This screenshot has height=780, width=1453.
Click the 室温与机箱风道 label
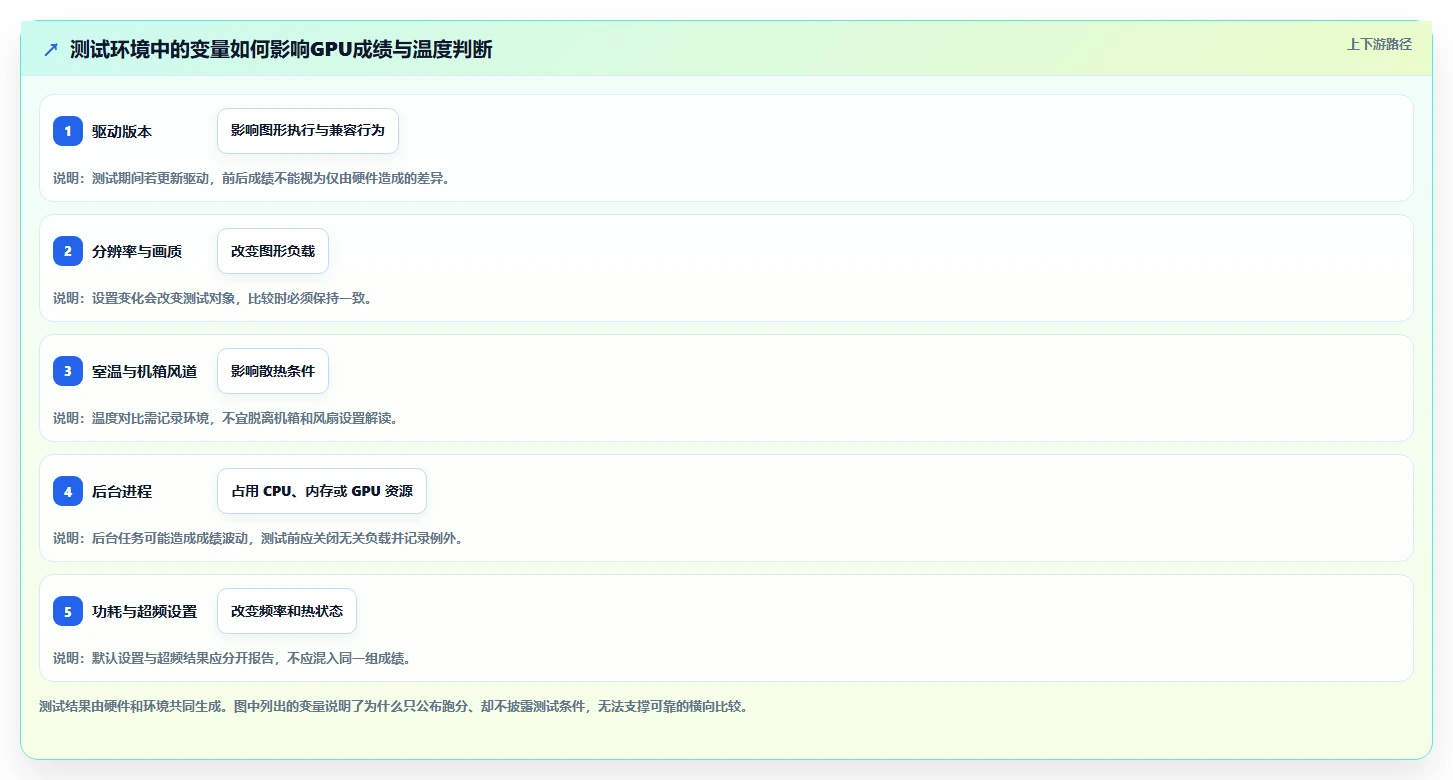click(x=144, y=371)
